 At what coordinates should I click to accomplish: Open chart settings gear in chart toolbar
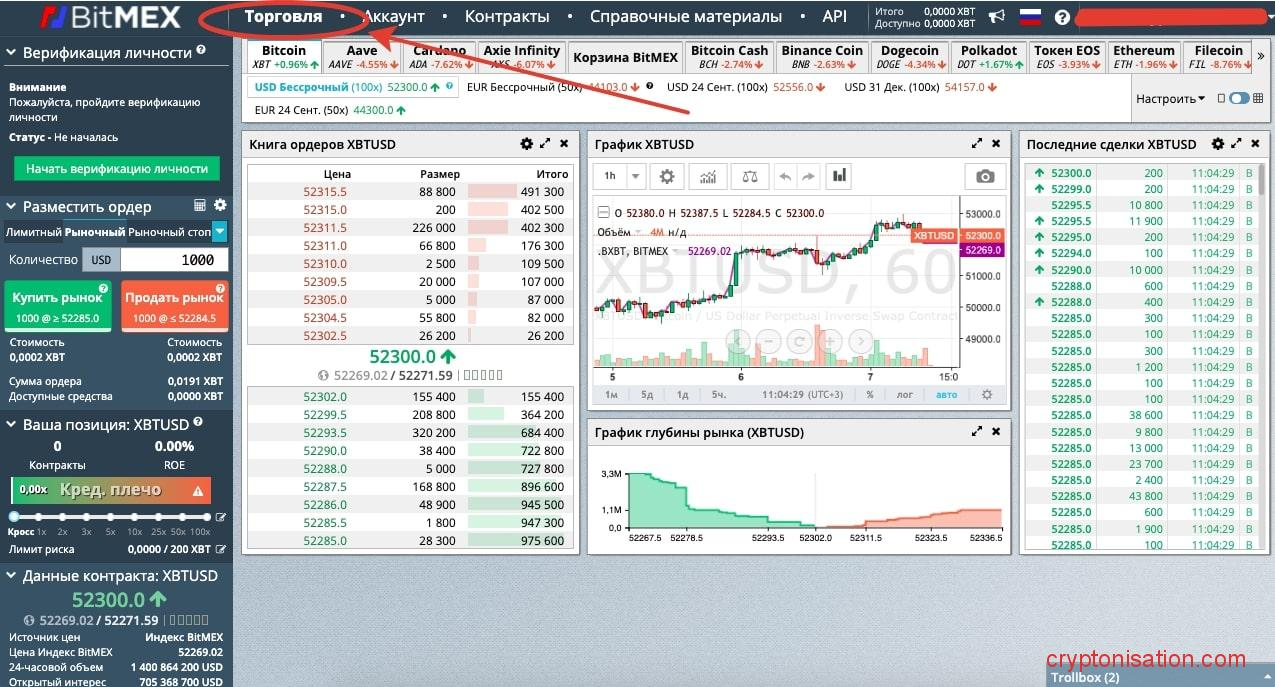[667, 177]
